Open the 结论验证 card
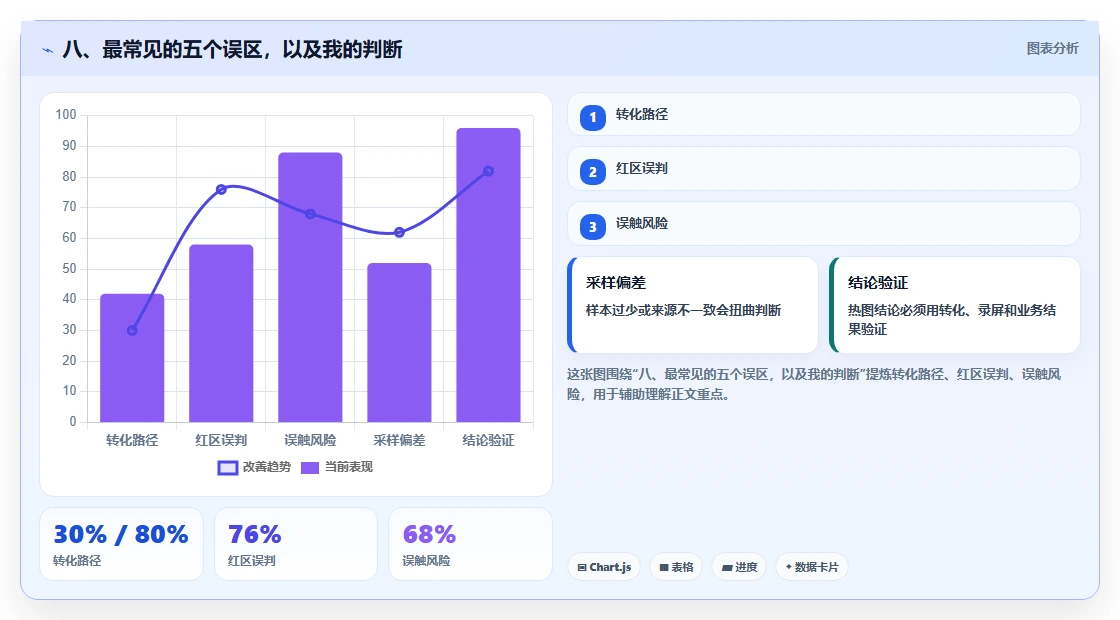The height and width of the screenshot is (620, 1120). (x=954, y=305)
